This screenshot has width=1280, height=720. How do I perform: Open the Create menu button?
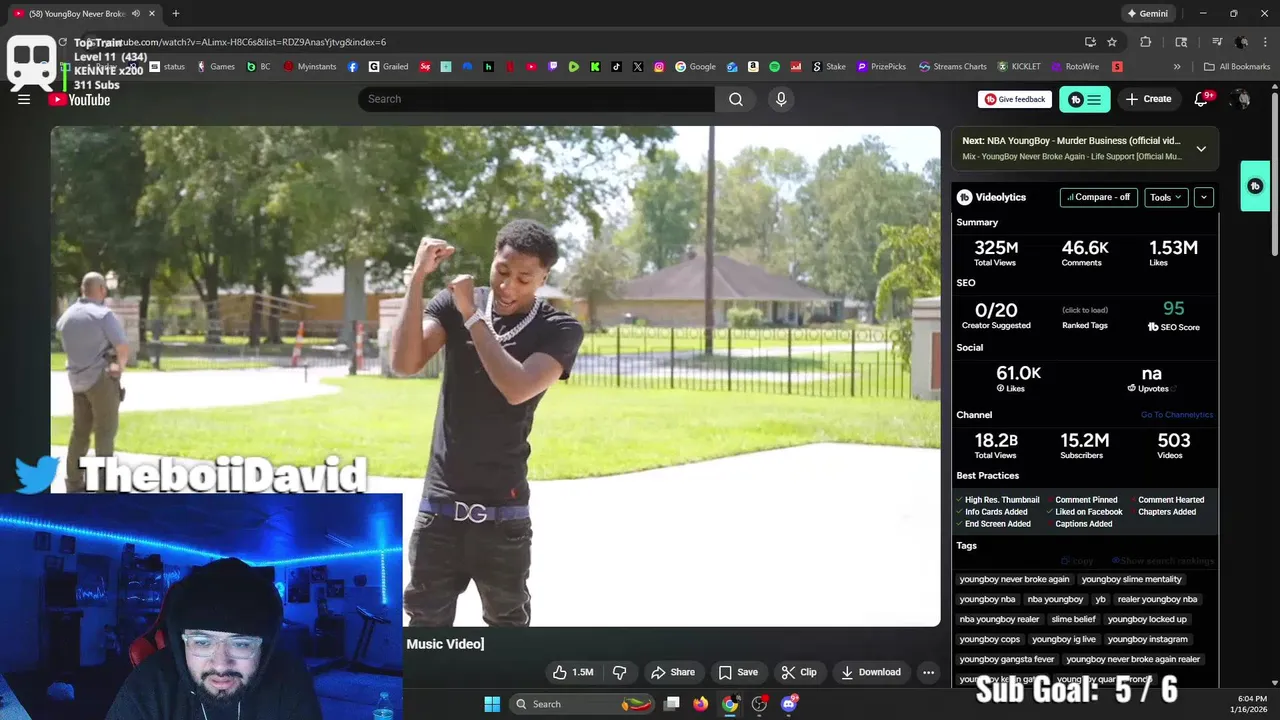tap(1148, 99)
